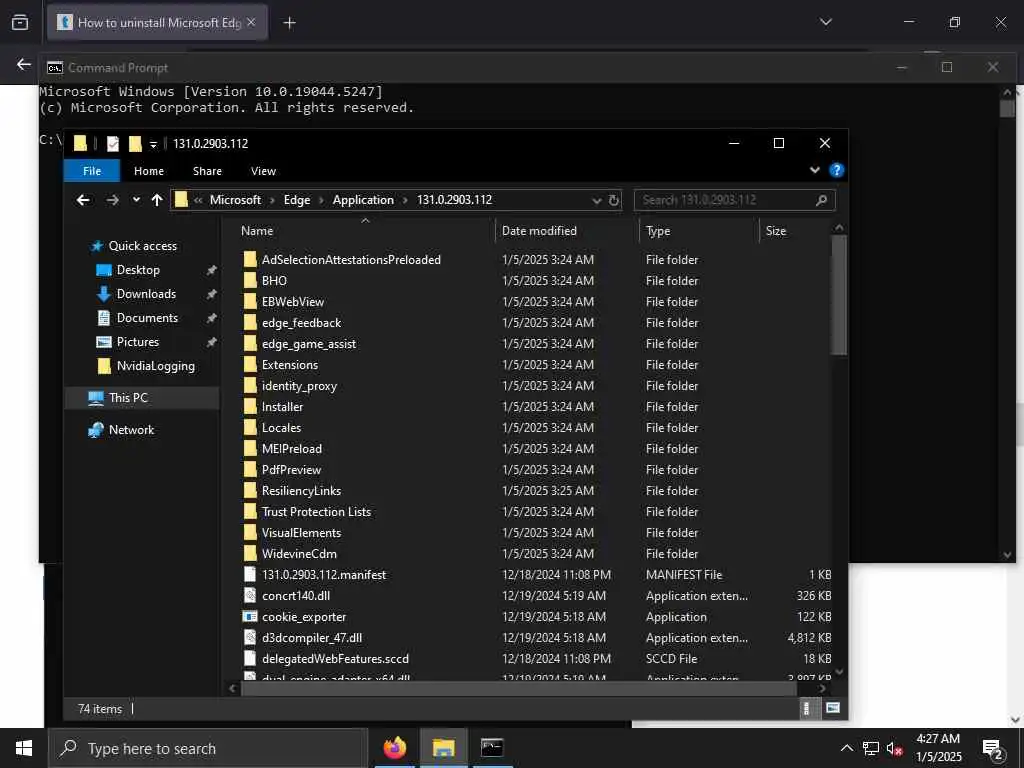Image resolution: width=1024 pixels, height=768 pixels.
Task: Select the Extensions folder
Action: (289, 364)
